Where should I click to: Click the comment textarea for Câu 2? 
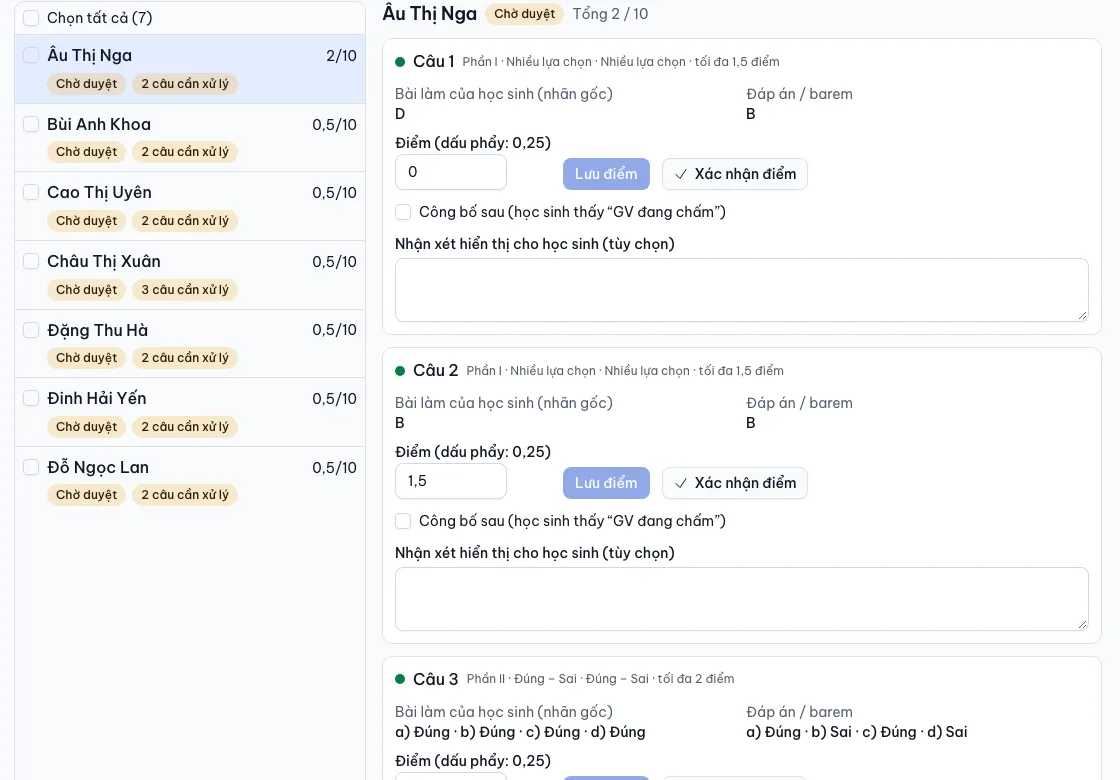point(741,599)
